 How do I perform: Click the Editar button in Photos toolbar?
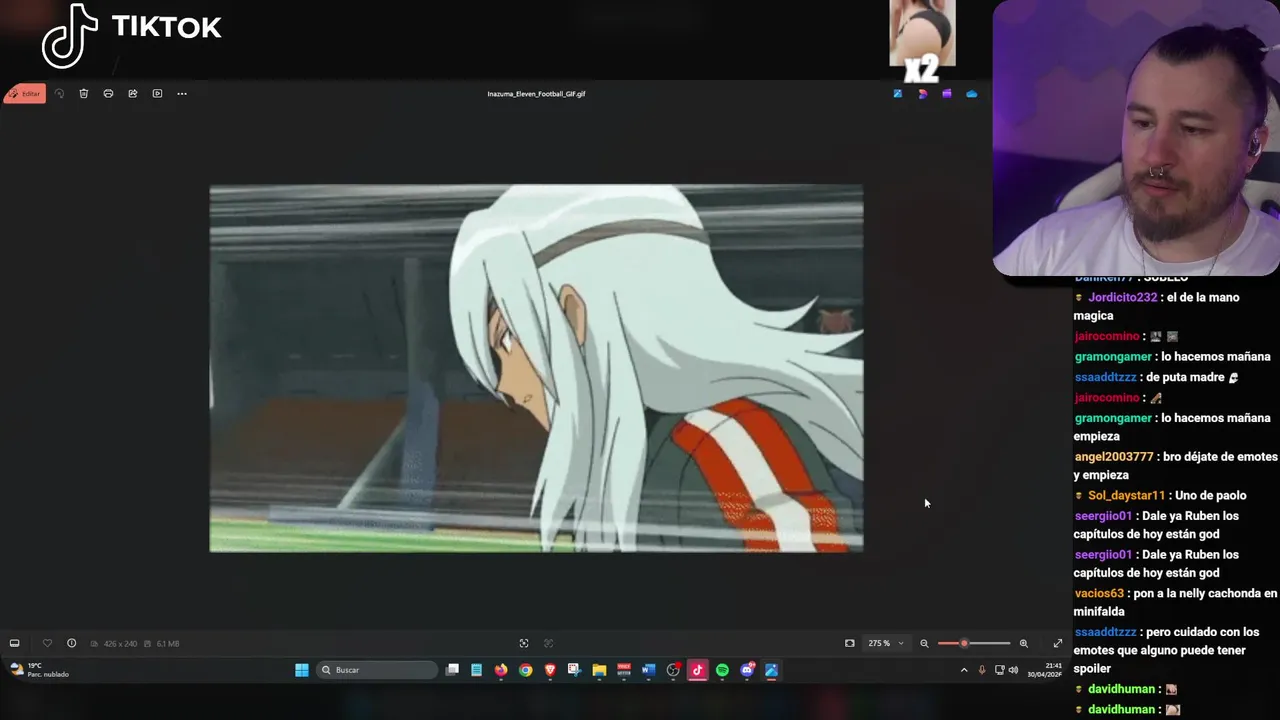tap(25, 94)
